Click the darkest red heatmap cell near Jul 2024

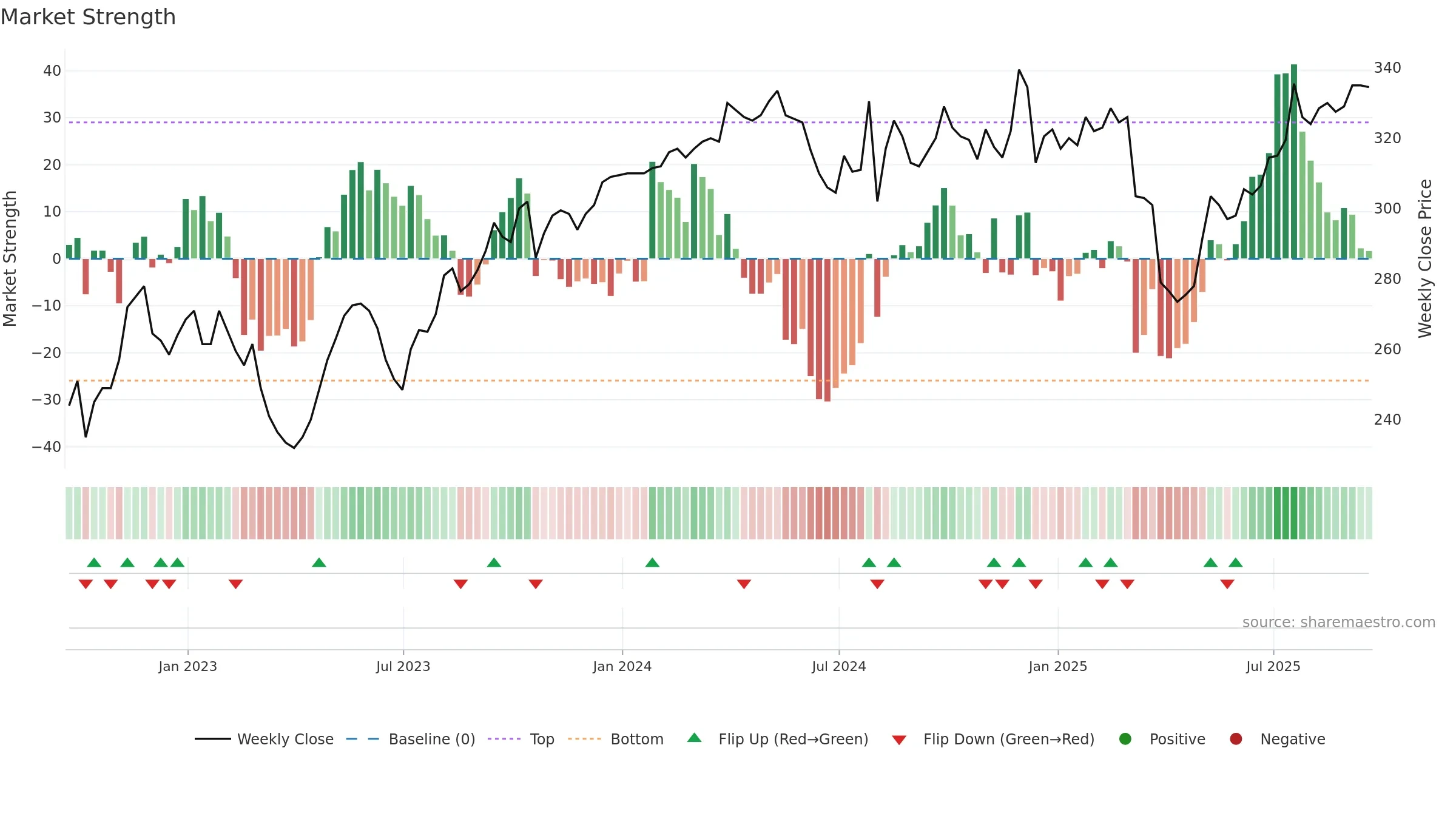point(827,513)
